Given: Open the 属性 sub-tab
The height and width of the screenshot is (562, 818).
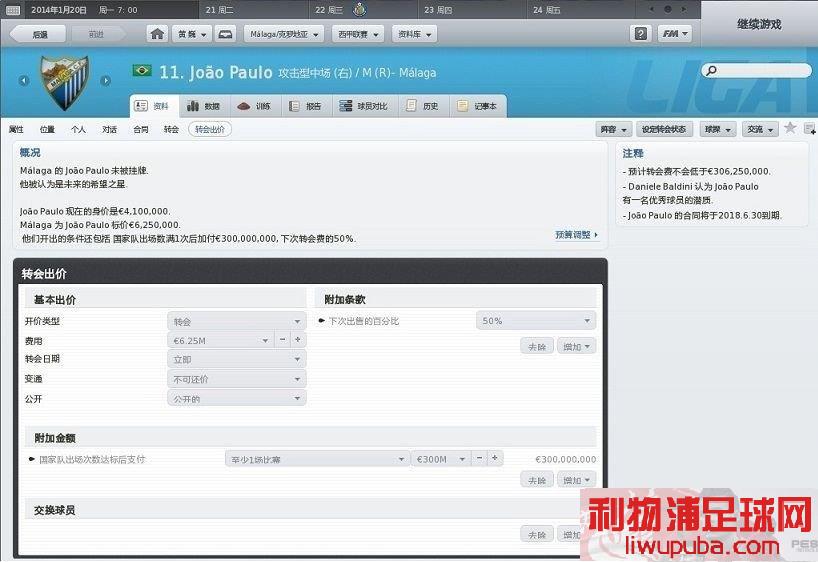Looking at the screenshot, I should [16, 129].
